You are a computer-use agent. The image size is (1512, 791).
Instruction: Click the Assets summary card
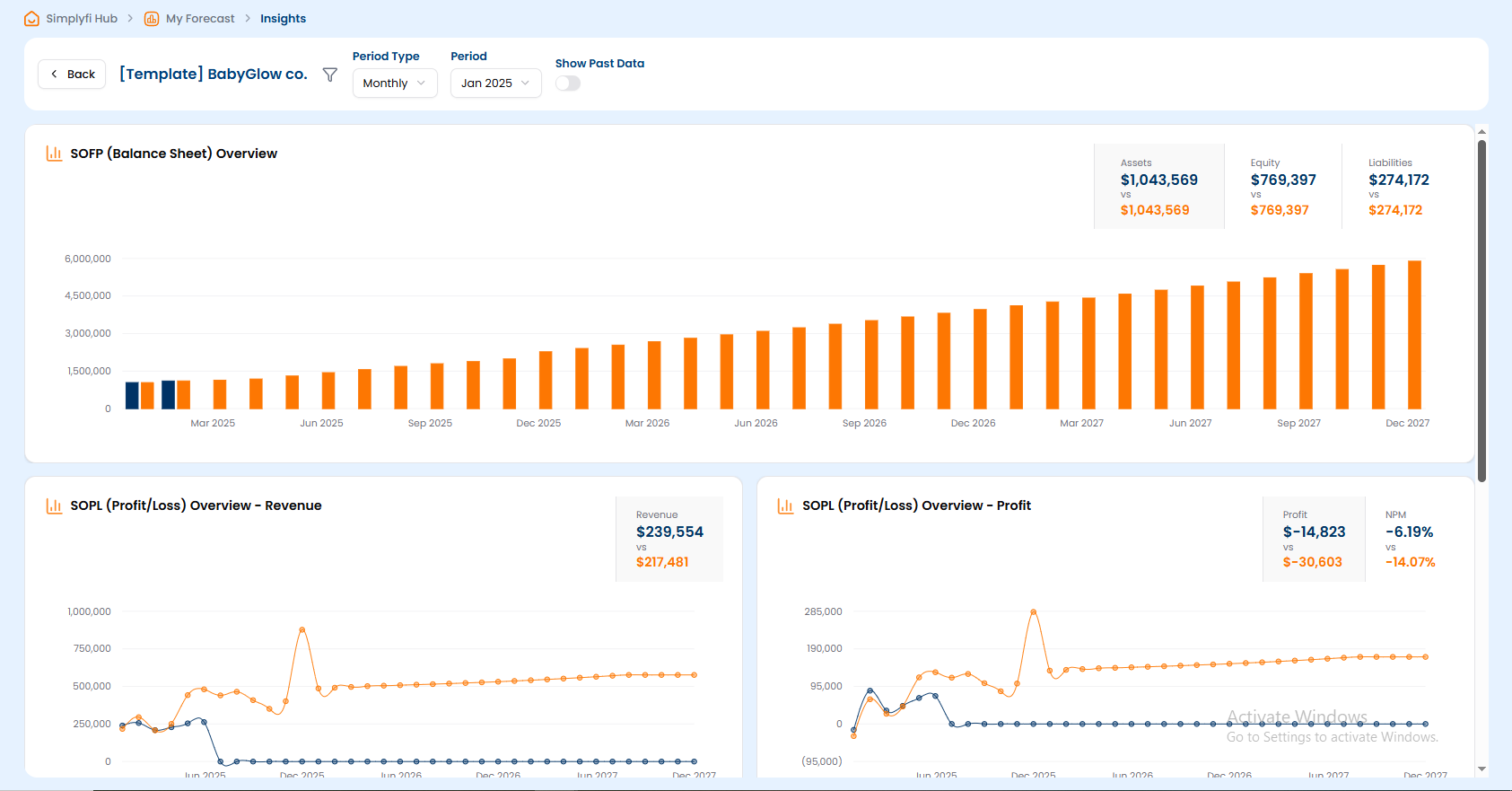point(1158,187)
